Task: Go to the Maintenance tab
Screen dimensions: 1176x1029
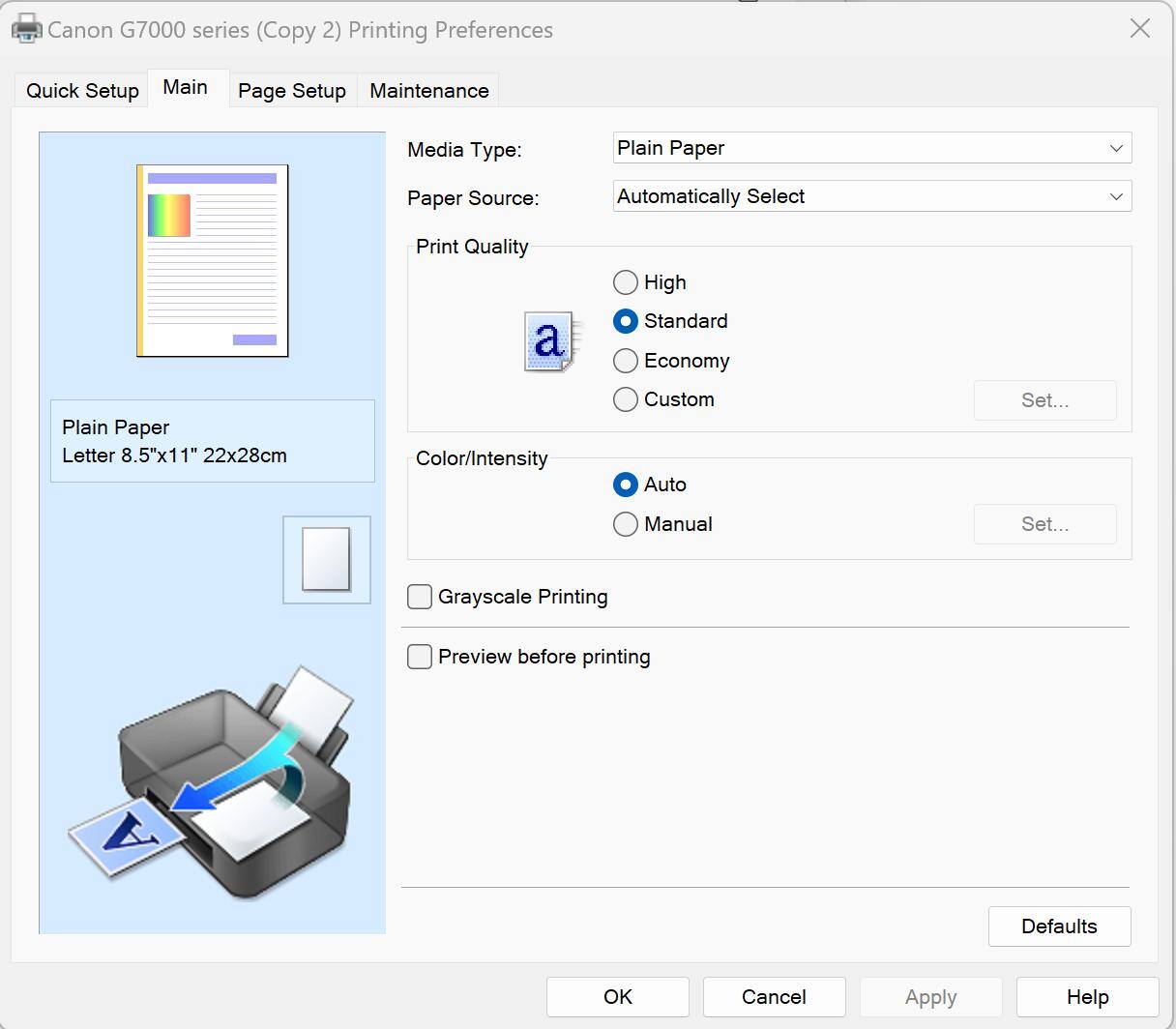Action: [428, 91]
